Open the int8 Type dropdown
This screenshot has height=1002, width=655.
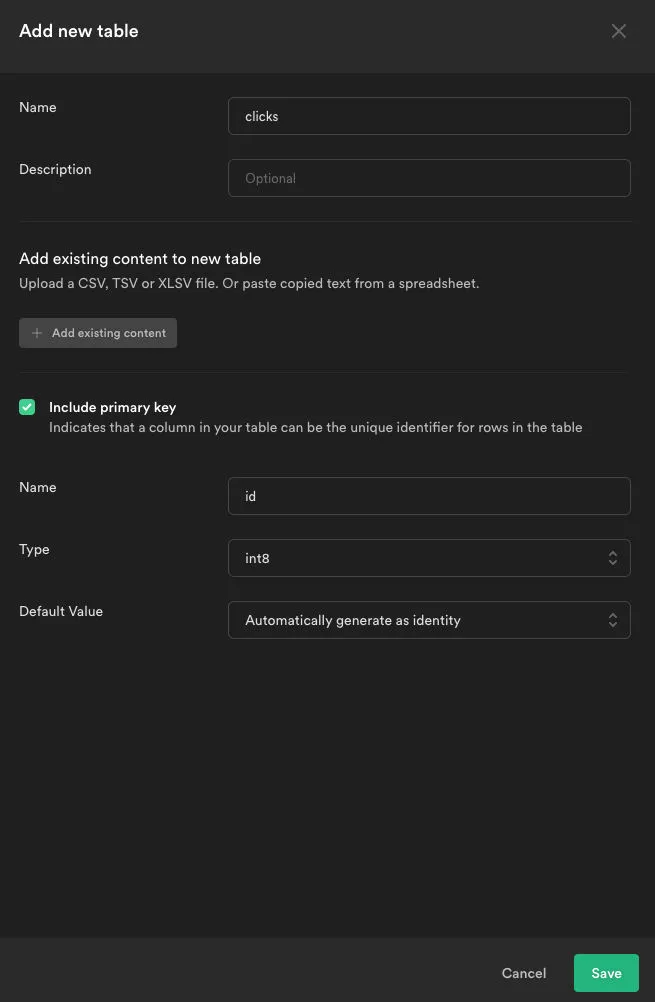tap(428, 558)
